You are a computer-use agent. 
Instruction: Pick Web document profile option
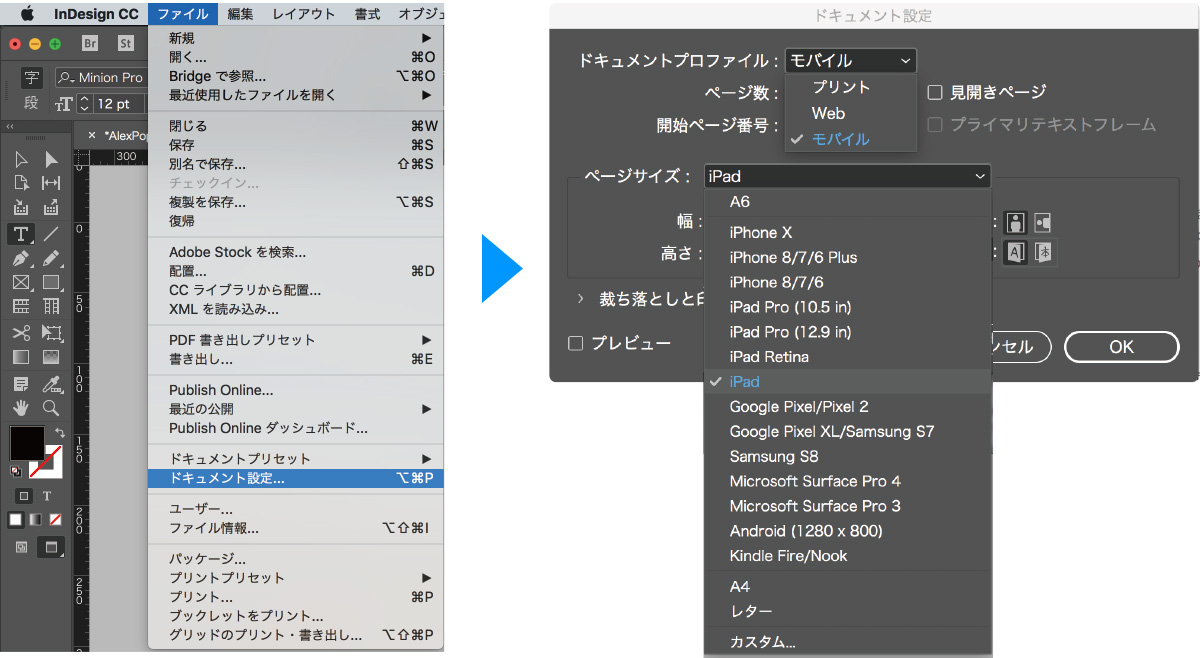(850, 113)
